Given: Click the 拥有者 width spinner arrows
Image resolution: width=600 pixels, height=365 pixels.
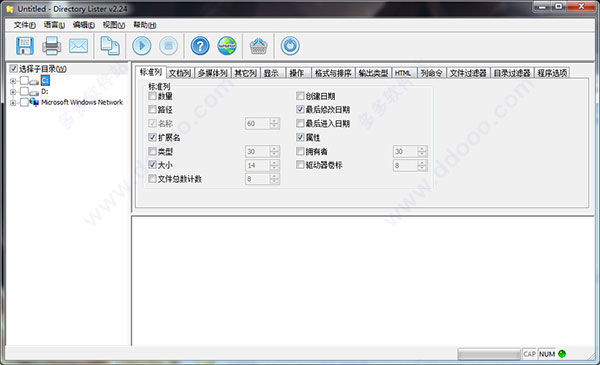Looking at the screenshot, I should point(422,151).
